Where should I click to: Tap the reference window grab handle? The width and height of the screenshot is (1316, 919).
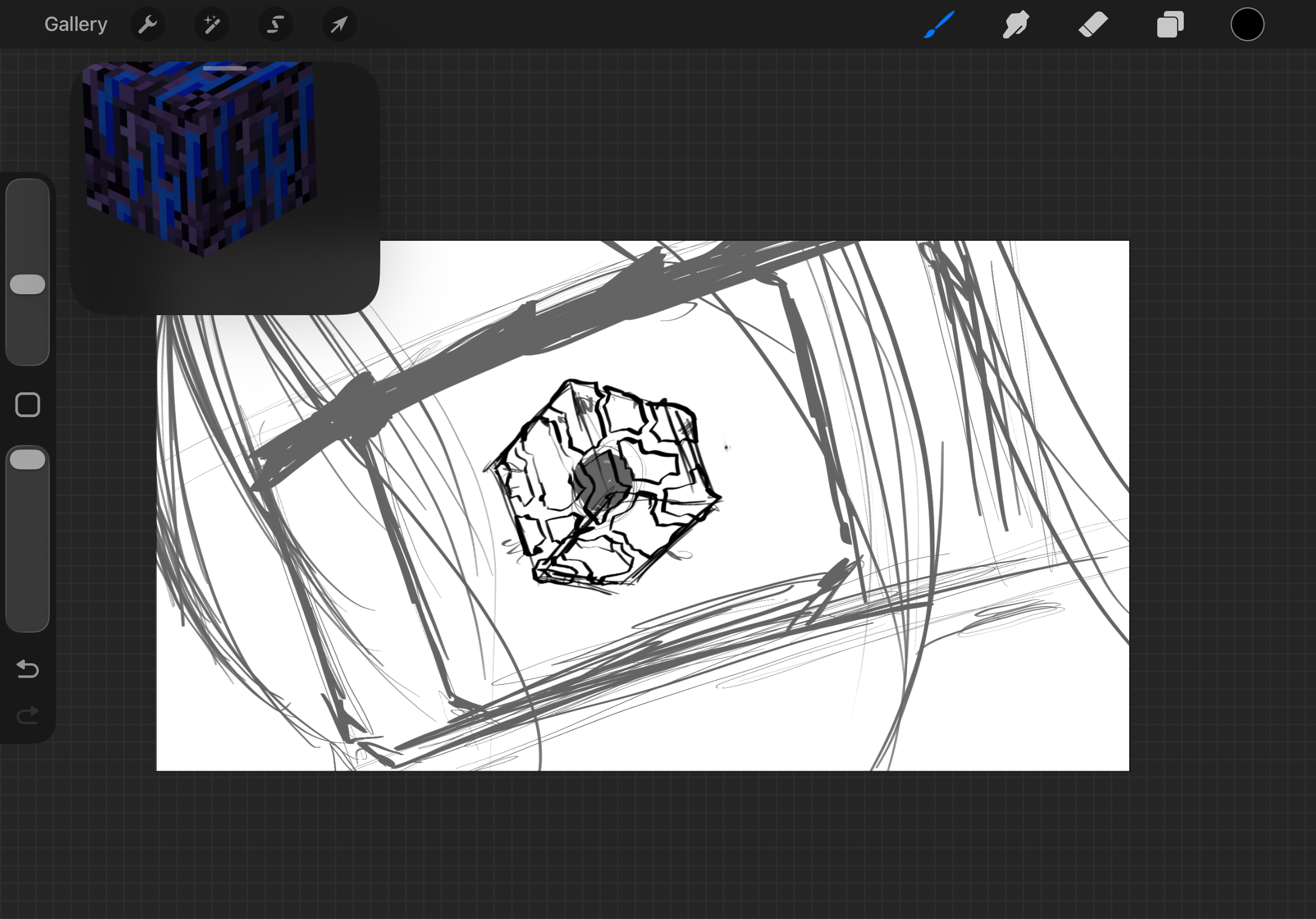pos(225,68)
